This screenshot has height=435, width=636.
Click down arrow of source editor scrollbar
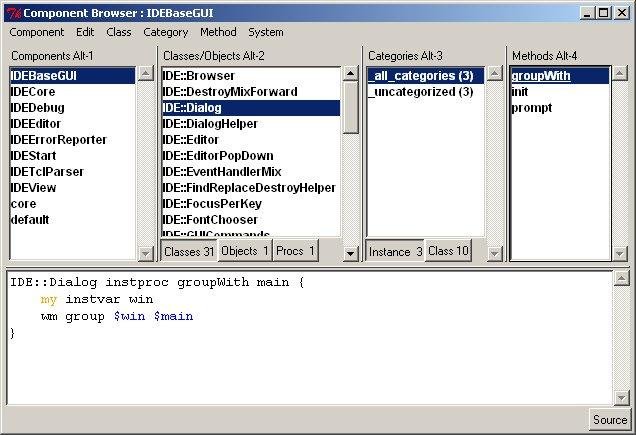click(x=621, y=397)
